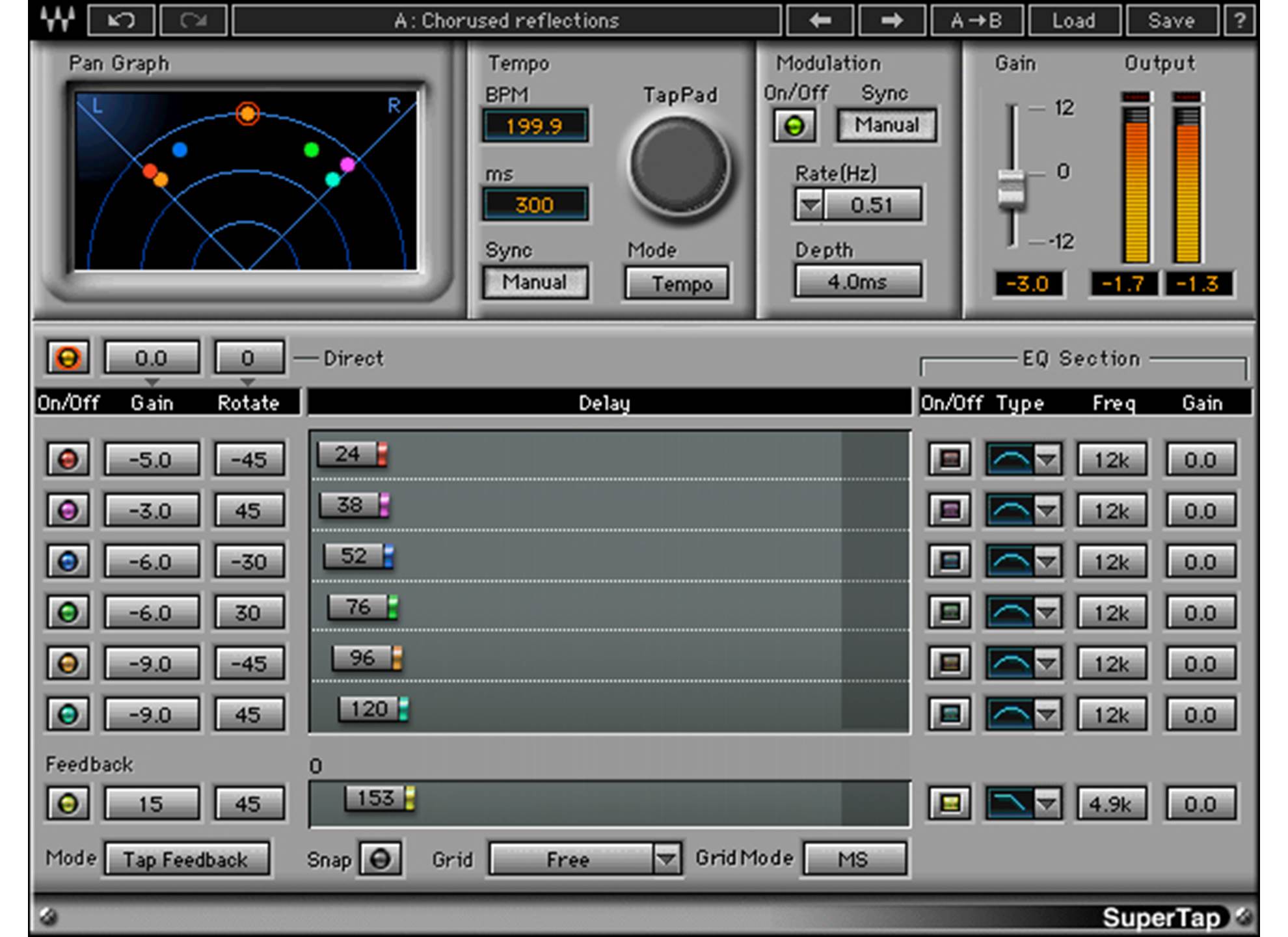The height and width of the screenshot is (937, 1288).
Task: Open the preset menu labeled A: Chorused reflections
Action: tap(509, 20)
